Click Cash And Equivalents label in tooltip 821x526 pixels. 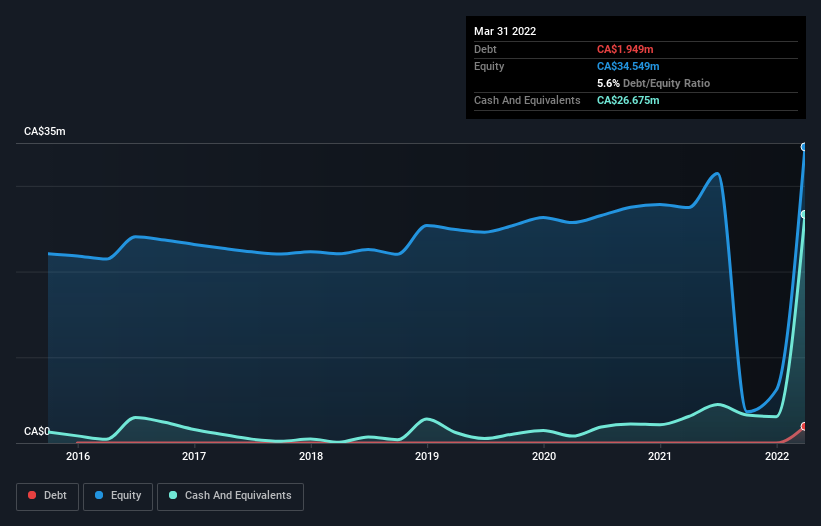527,100
